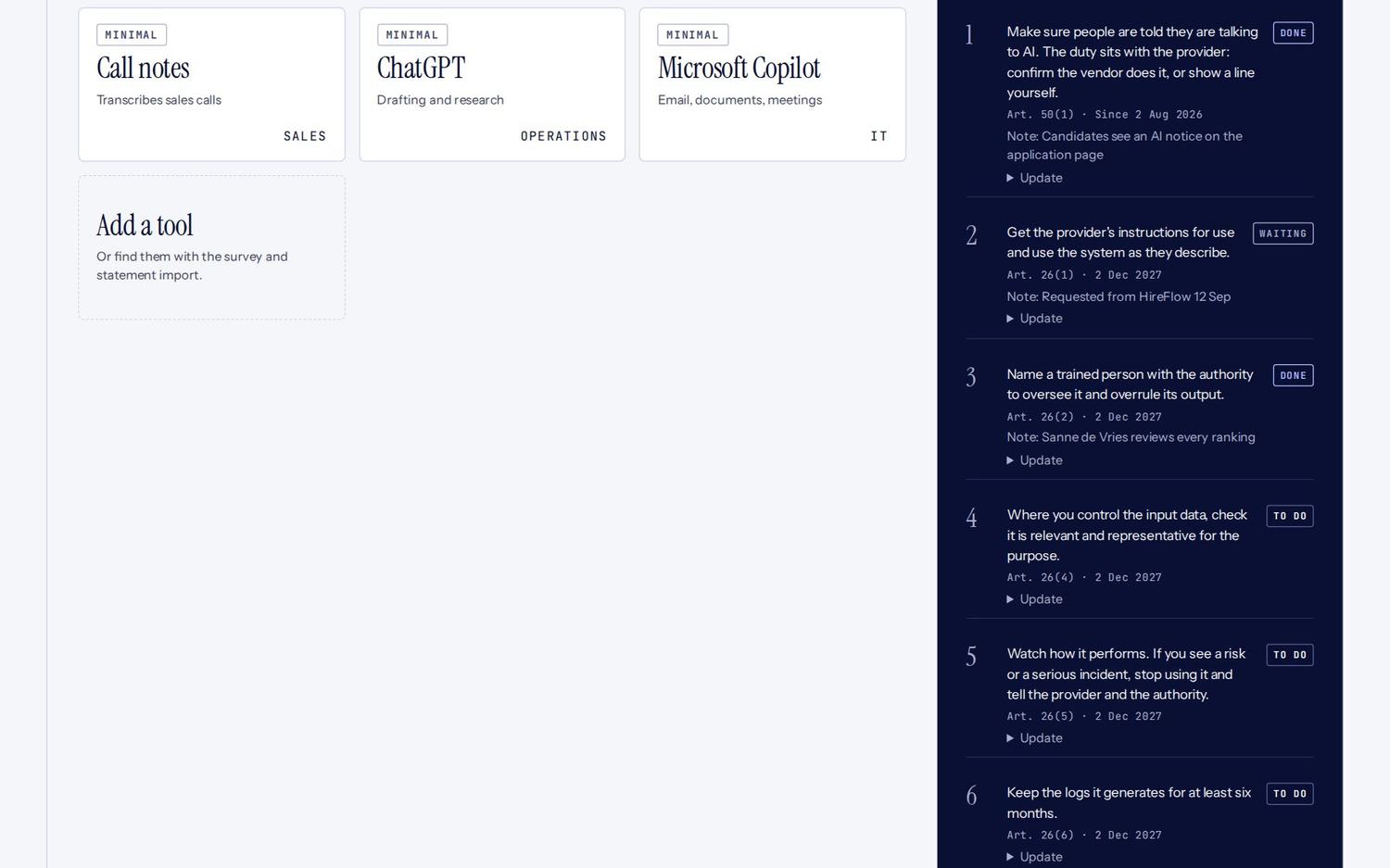
Task: Click the Add a tool card
Action: [x=212, y=248]
